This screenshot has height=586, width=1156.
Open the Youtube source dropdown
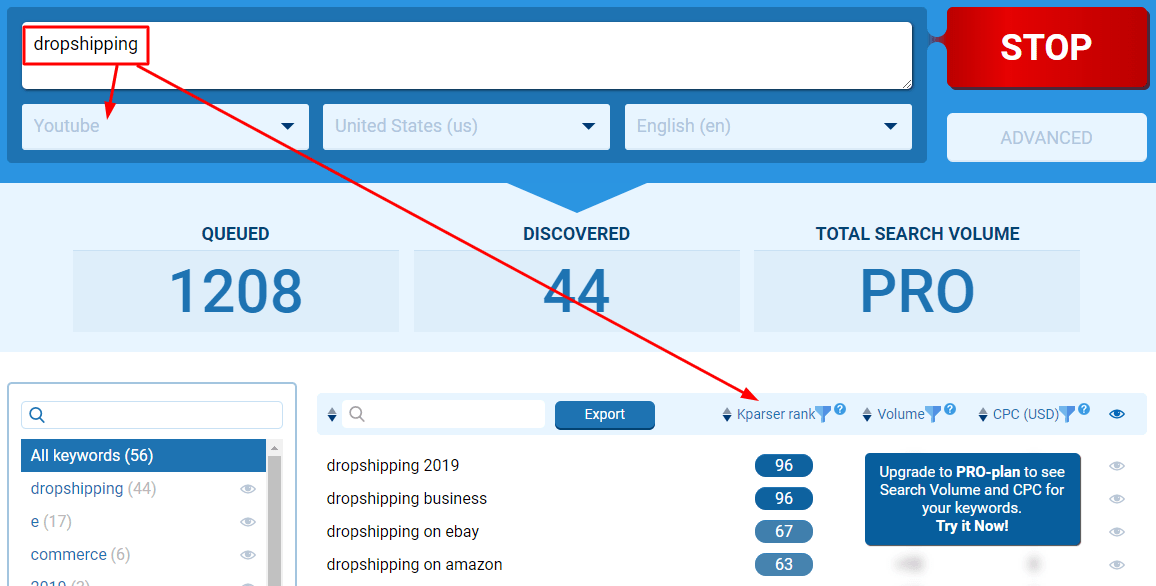pyautogui.click(x=164, y=126)
